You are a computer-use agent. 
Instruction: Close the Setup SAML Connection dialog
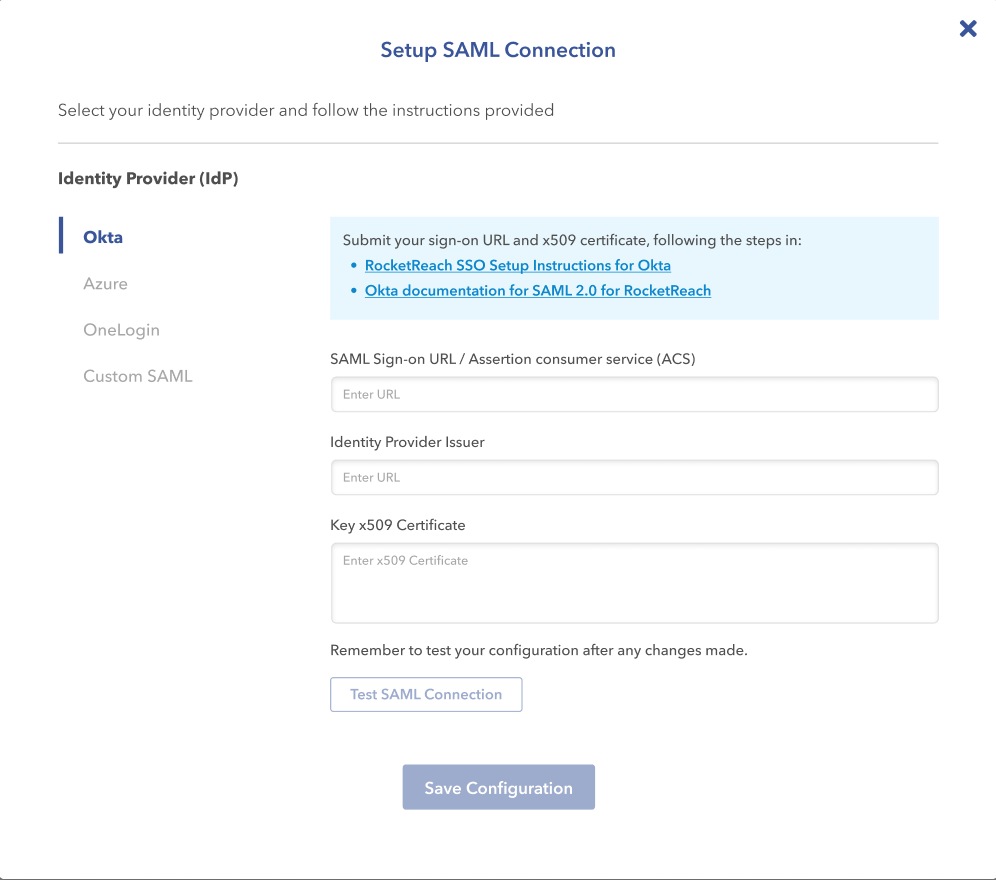[967, 29]
